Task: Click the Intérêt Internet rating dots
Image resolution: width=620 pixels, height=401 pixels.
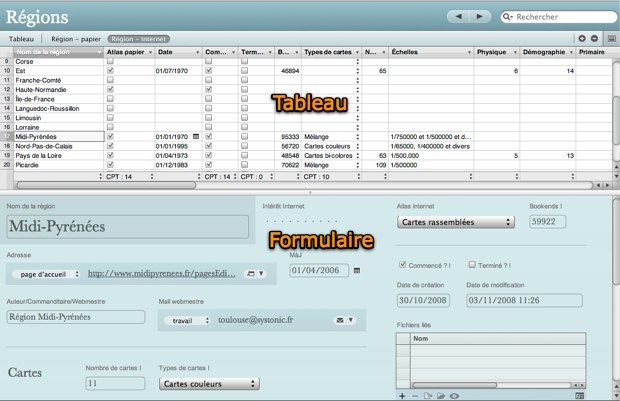Action: pos(302,221)
